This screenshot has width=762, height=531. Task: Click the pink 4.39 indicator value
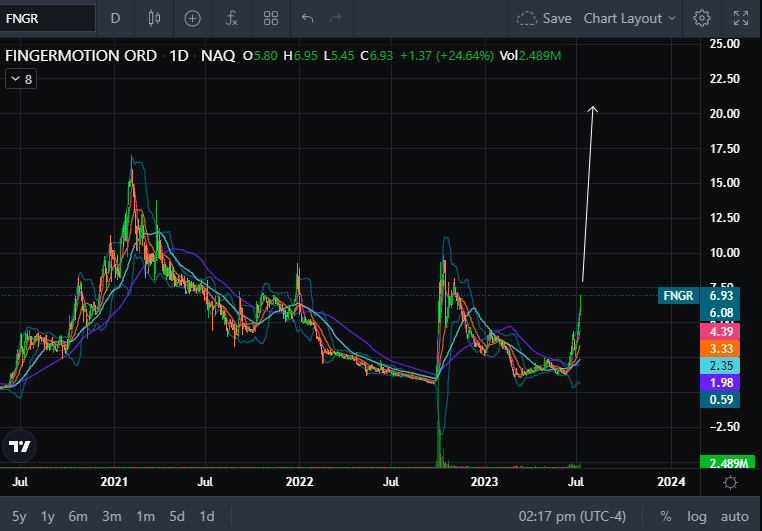coord(720,332)
